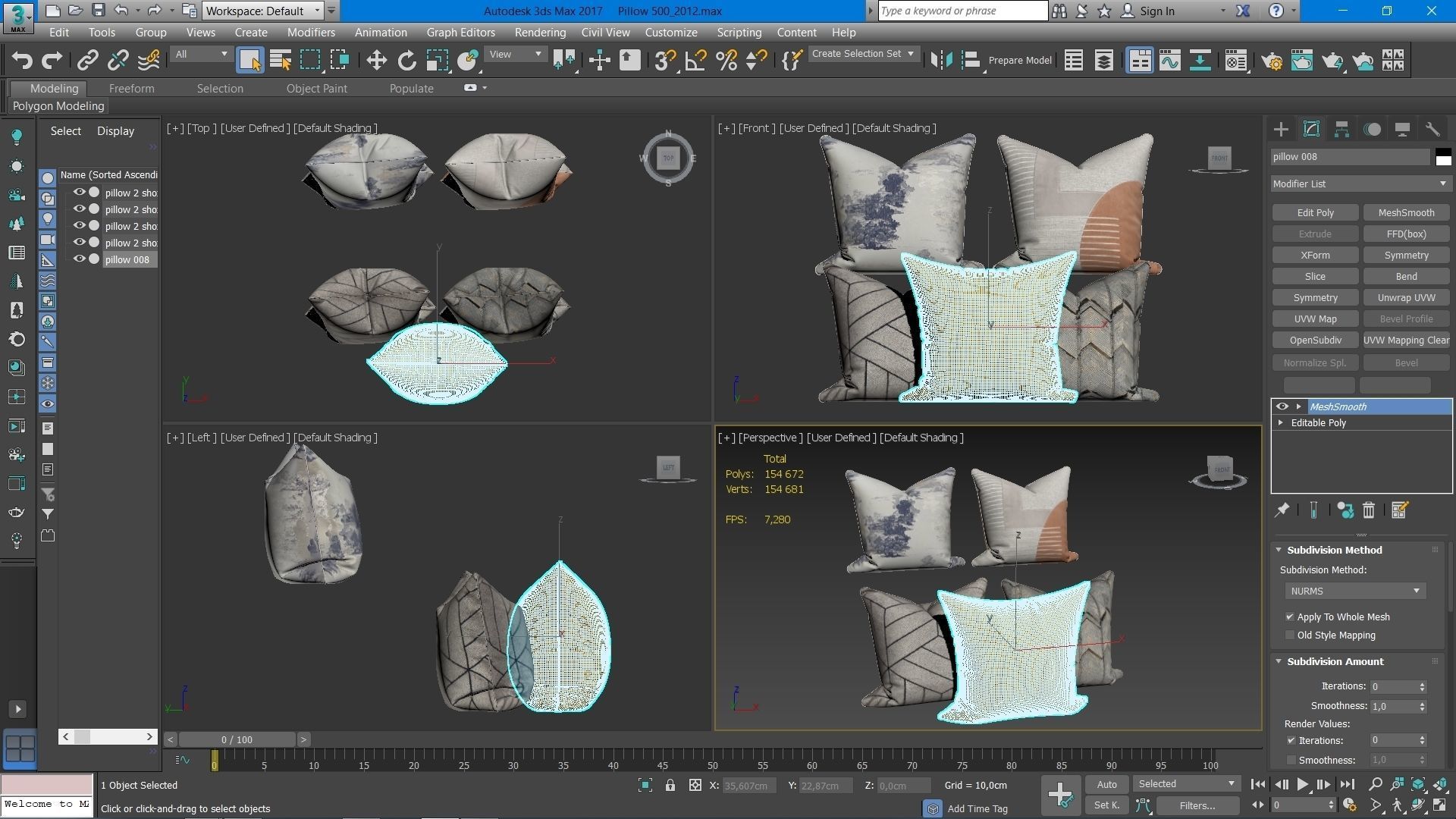
Task: Click the Undo arrow icon
Action: tap(22, 61)
